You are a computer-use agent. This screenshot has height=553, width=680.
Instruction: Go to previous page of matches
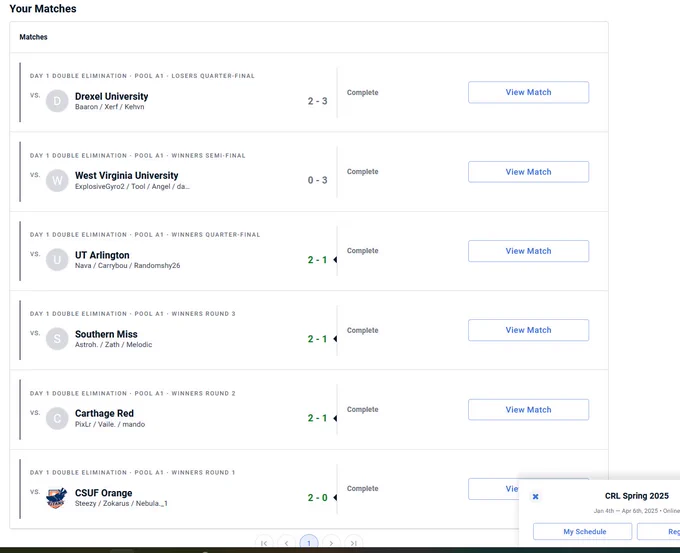[x=286, y=543]
